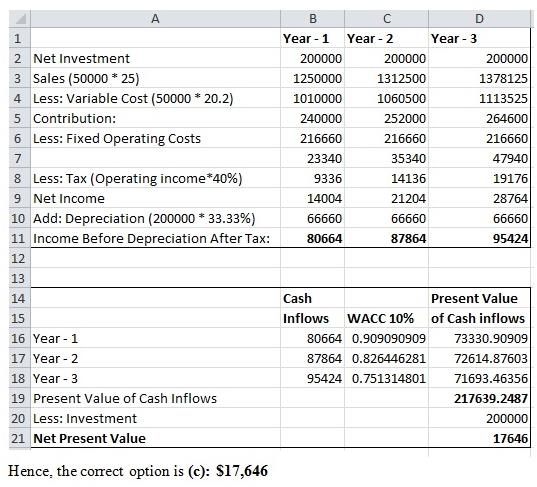Click cell with value 28764
This screenshot has height=487, width=537.
(x=479, y=198)
